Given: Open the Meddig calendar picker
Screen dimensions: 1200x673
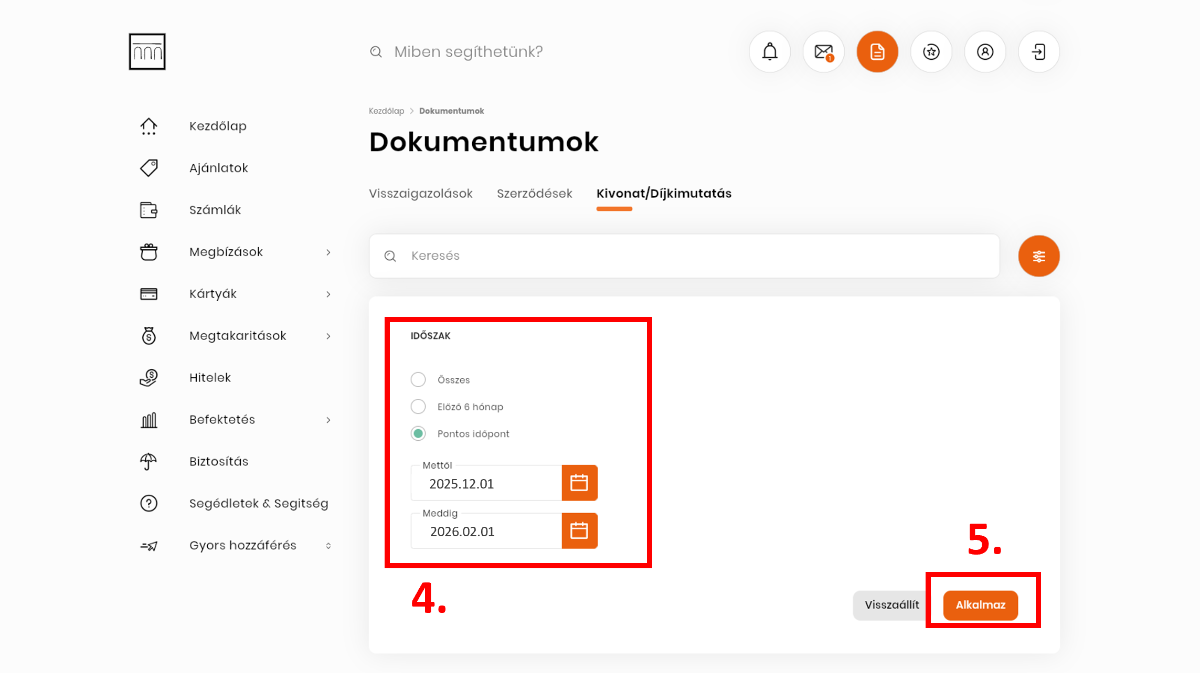Looking at the screenshot, I should 579,531.
